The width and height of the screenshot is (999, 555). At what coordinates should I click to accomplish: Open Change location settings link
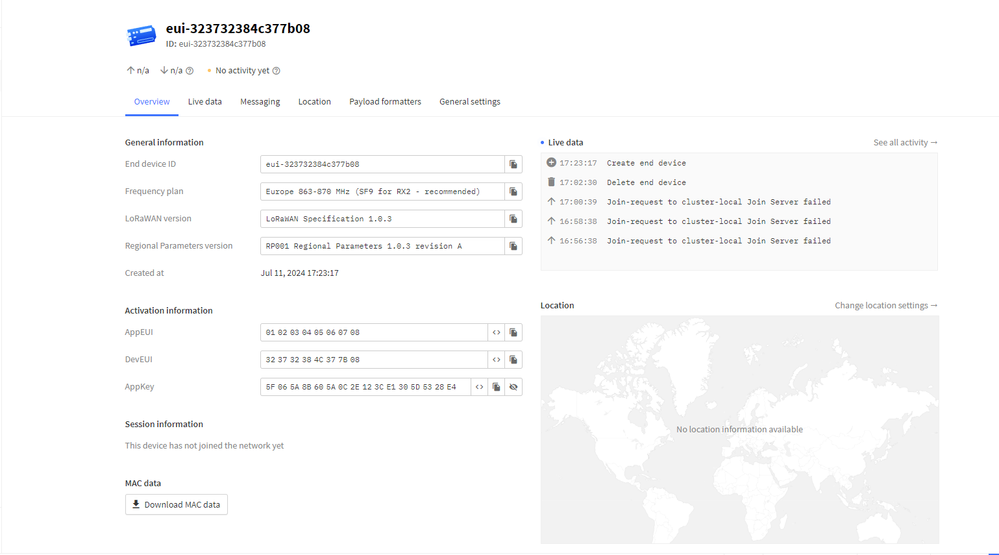(x=886, y=306)
